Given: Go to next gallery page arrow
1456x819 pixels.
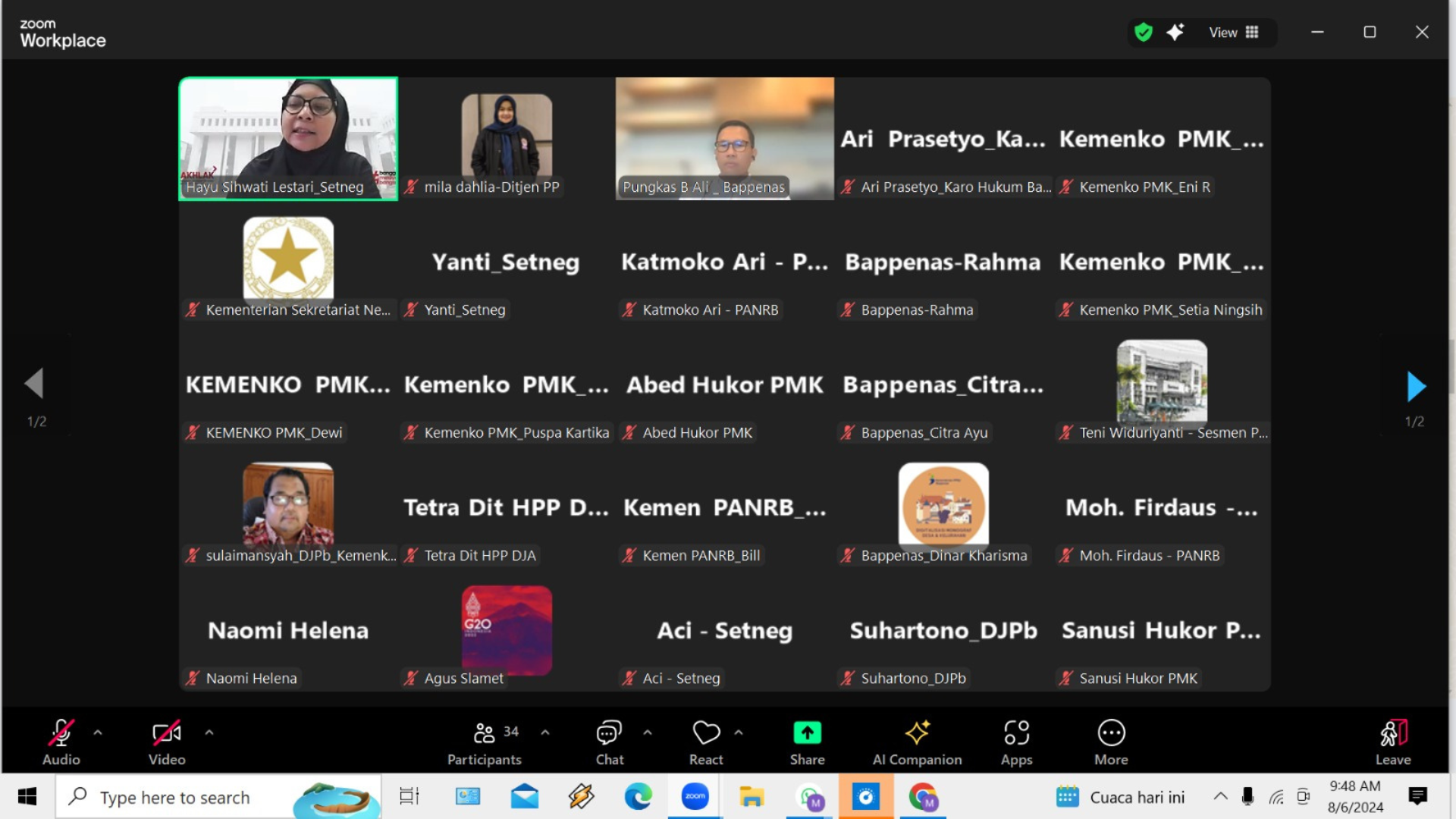Looking at the screenshot, I should [1416, 386].
